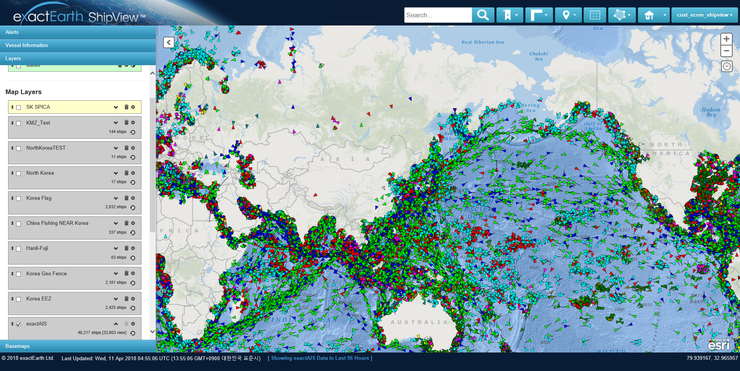
Task: Select the Layers panel section
Action: pos(78,59)
